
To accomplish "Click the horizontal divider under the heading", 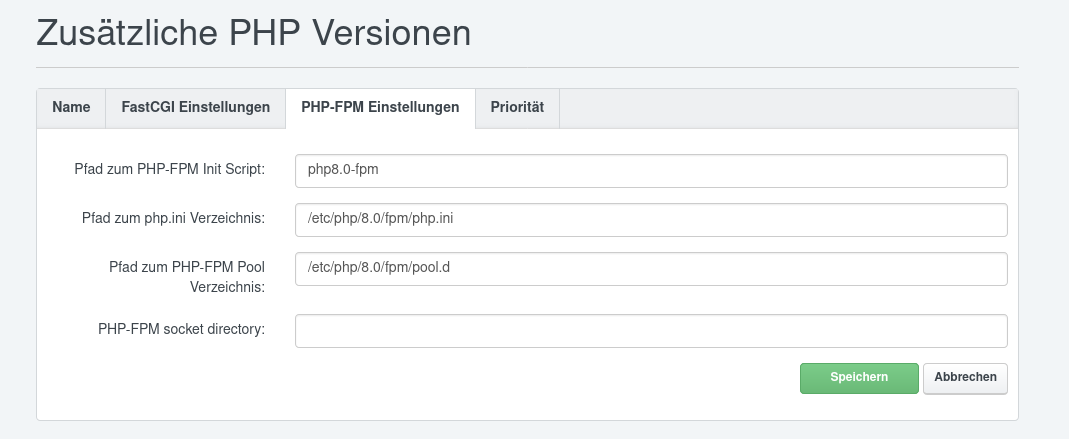I will pyautogui.click(x=527, y=68).
